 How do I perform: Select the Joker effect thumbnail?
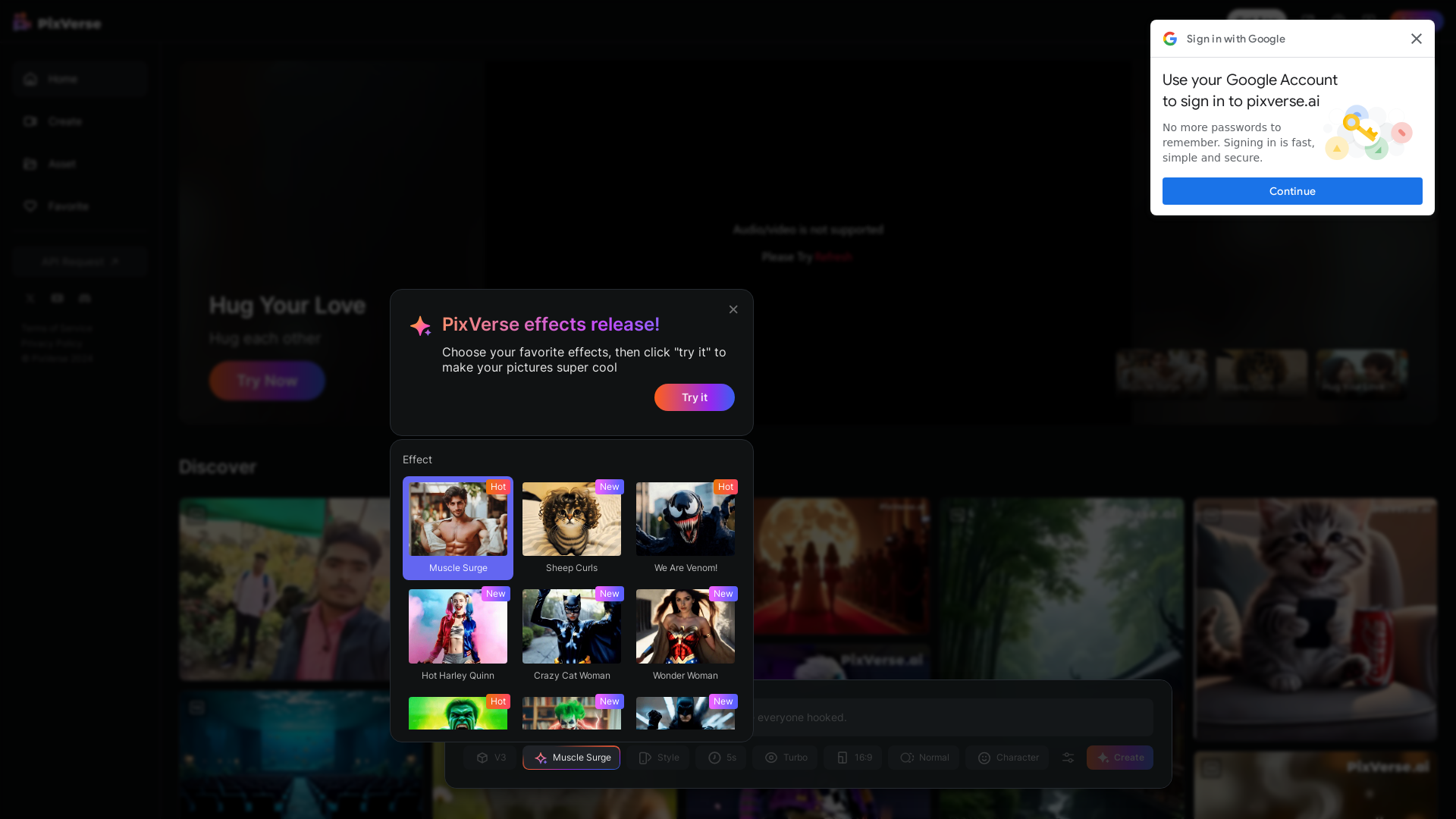572,714
